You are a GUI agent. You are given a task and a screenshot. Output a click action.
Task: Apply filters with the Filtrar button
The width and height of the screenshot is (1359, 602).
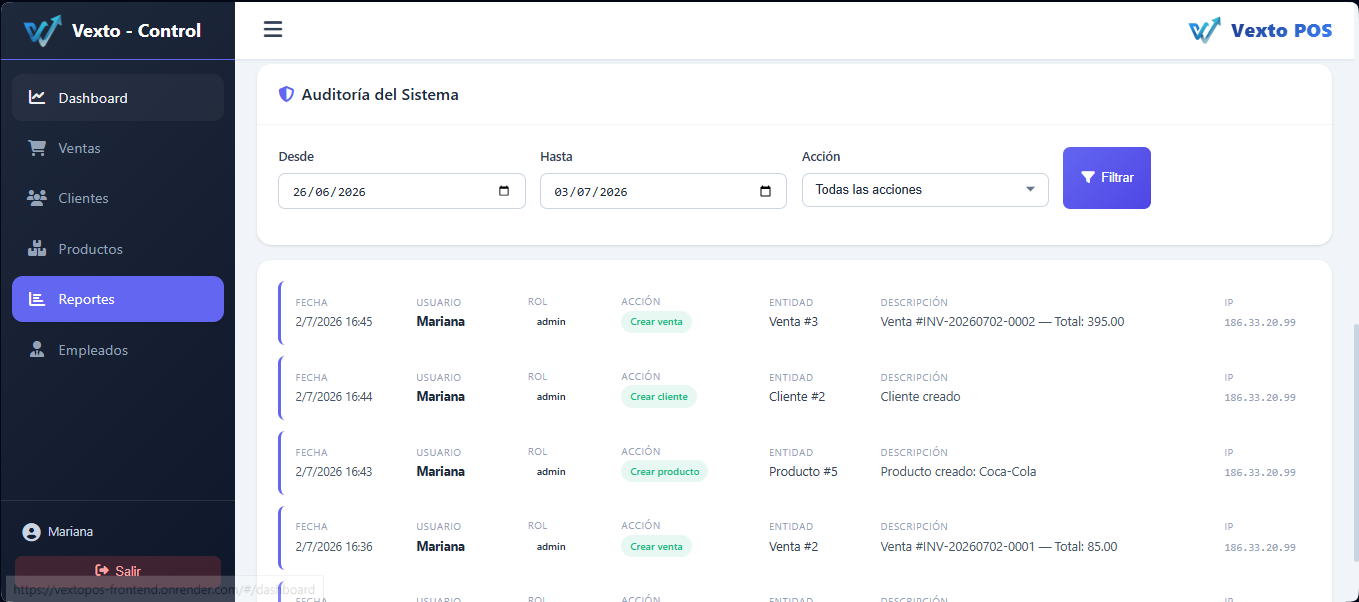(1107, 178)
